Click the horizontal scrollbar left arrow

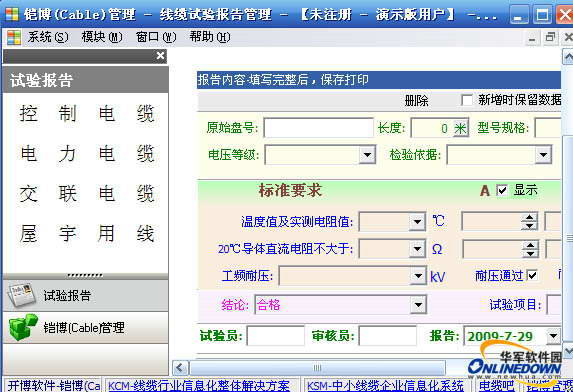[180, 368]
